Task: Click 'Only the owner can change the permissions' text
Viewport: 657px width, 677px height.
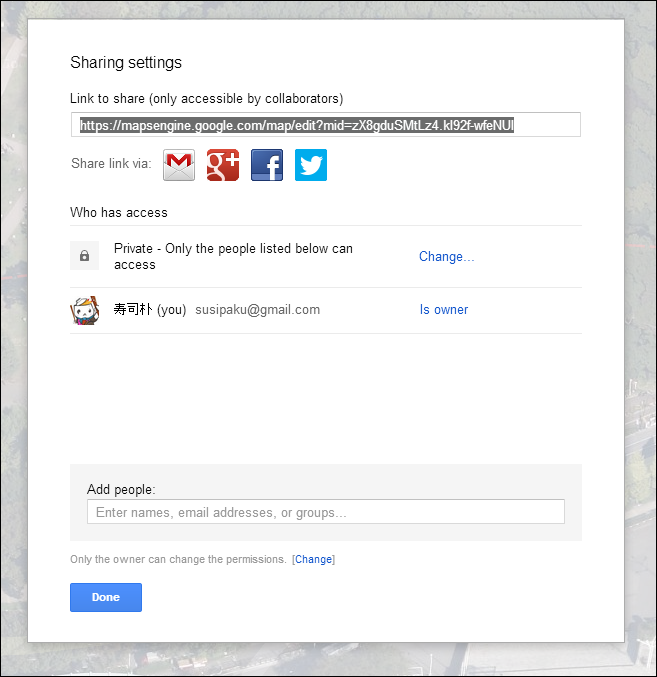Action: 178,559
